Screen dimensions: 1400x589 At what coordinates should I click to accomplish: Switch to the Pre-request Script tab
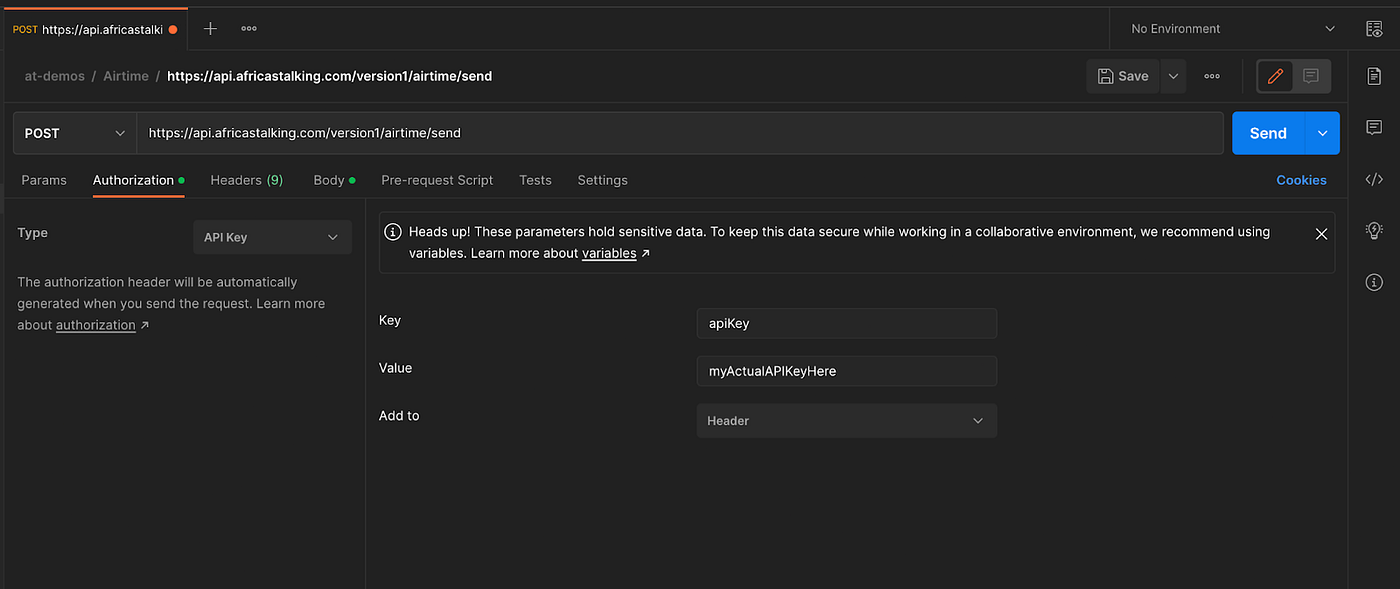point(437,180)
